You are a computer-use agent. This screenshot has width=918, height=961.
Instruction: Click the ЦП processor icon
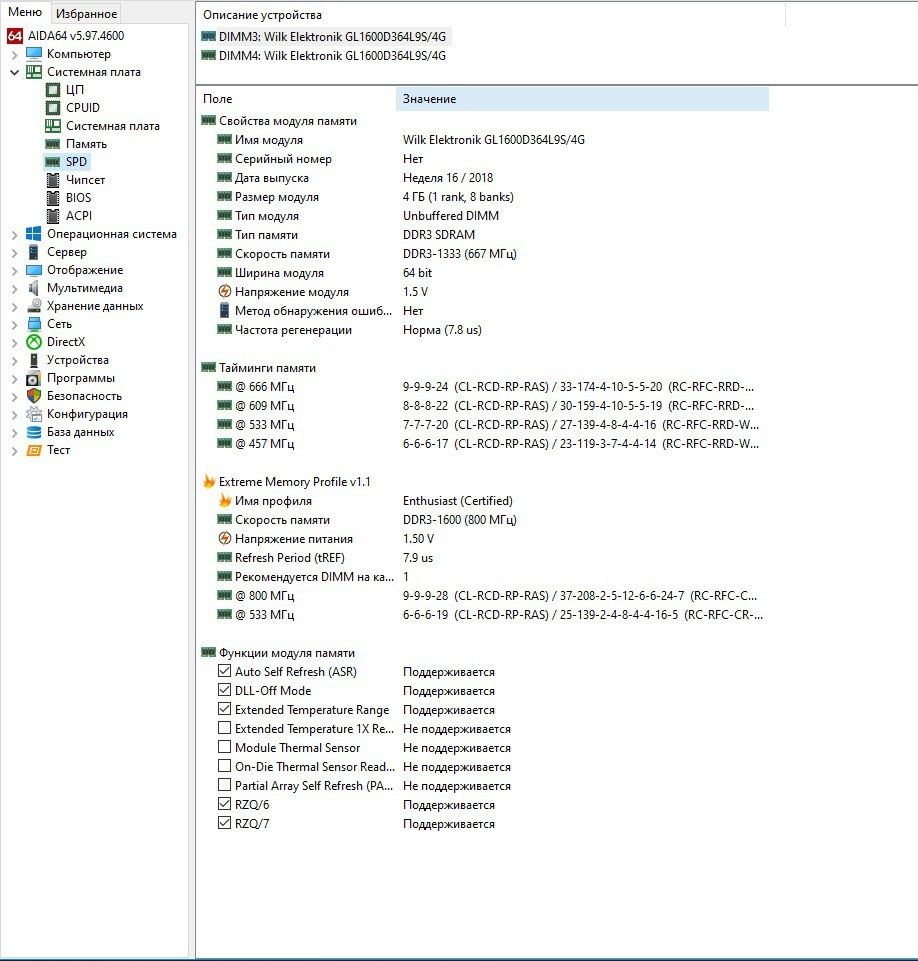[x=53, y=90]
